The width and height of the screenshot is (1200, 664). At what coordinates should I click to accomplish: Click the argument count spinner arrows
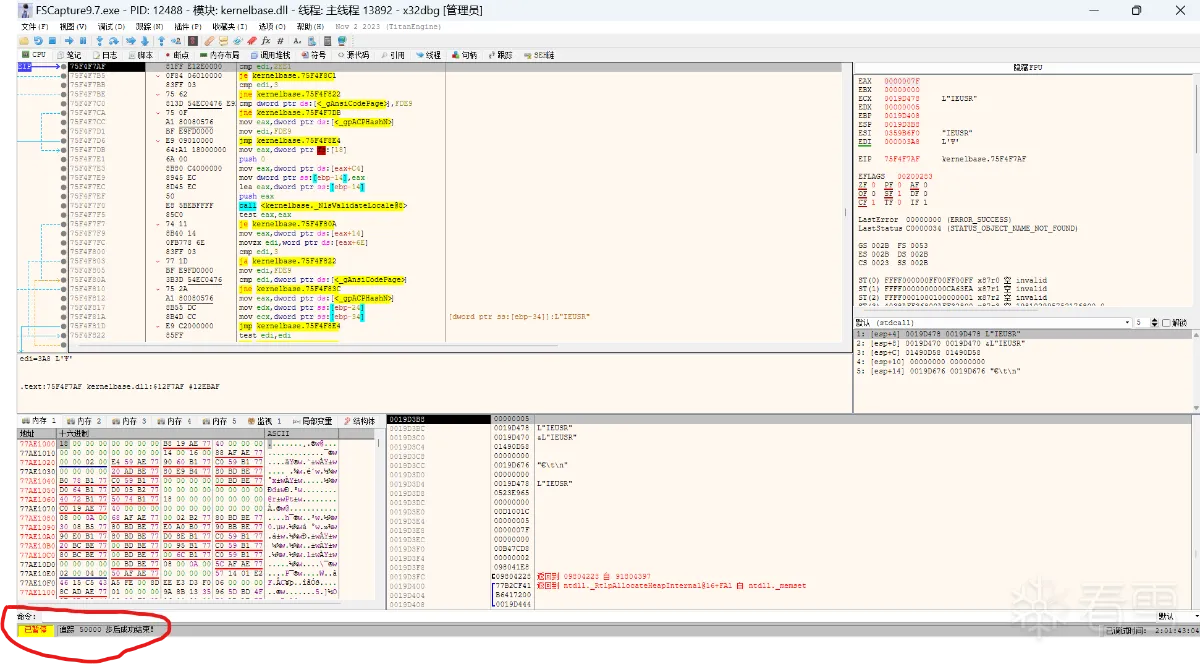1154,323
